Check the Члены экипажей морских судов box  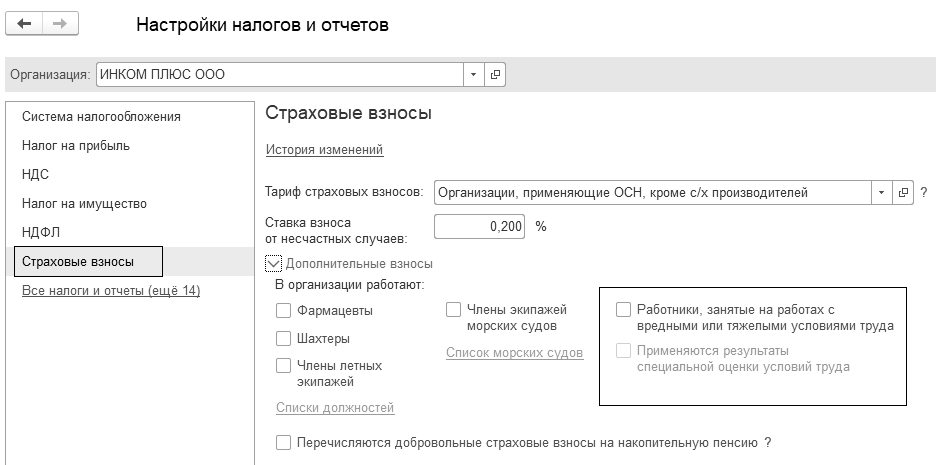[454, 311]
